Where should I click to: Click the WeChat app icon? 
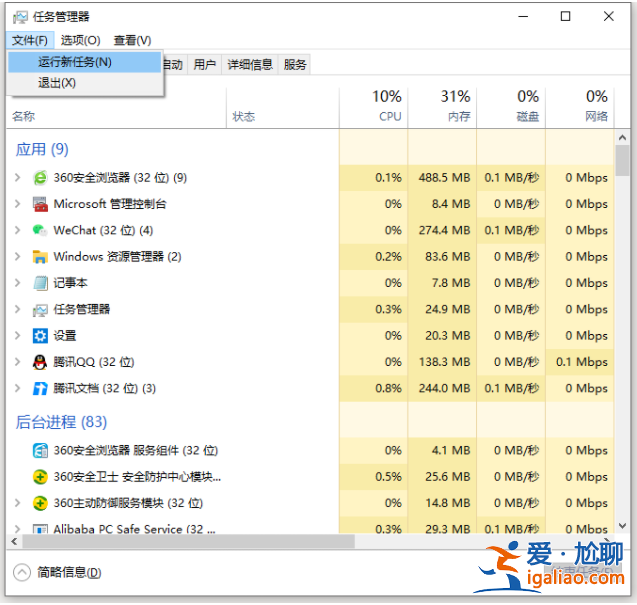pyautogui.click(x=40, y=231)
